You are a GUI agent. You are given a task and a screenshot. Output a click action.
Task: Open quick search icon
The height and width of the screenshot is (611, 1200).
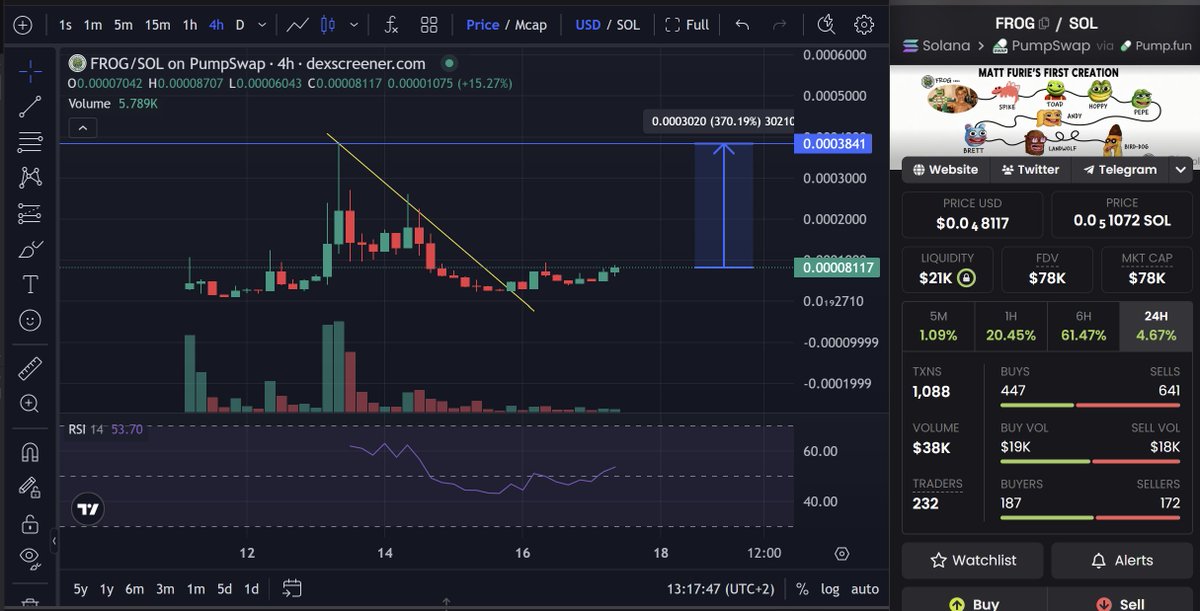[826, 25]
